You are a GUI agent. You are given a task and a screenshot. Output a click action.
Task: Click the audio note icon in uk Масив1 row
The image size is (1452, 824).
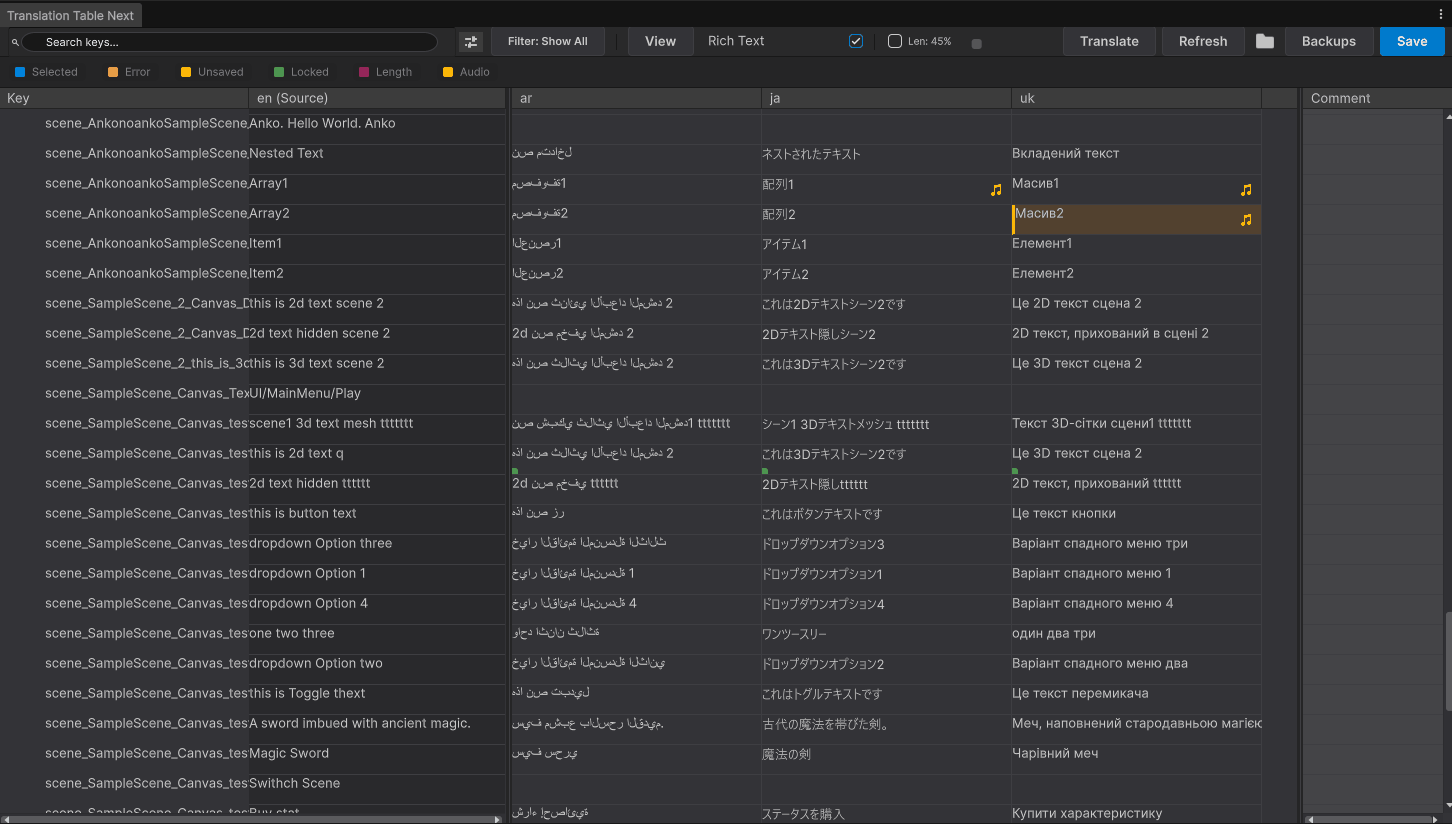point(1246,190)
